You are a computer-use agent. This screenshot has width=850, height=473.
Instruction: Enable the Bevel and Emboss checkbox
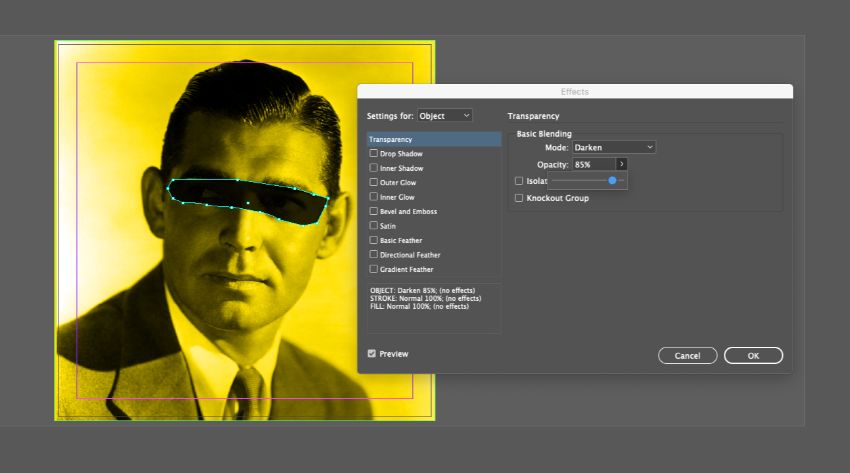(374, 211)
